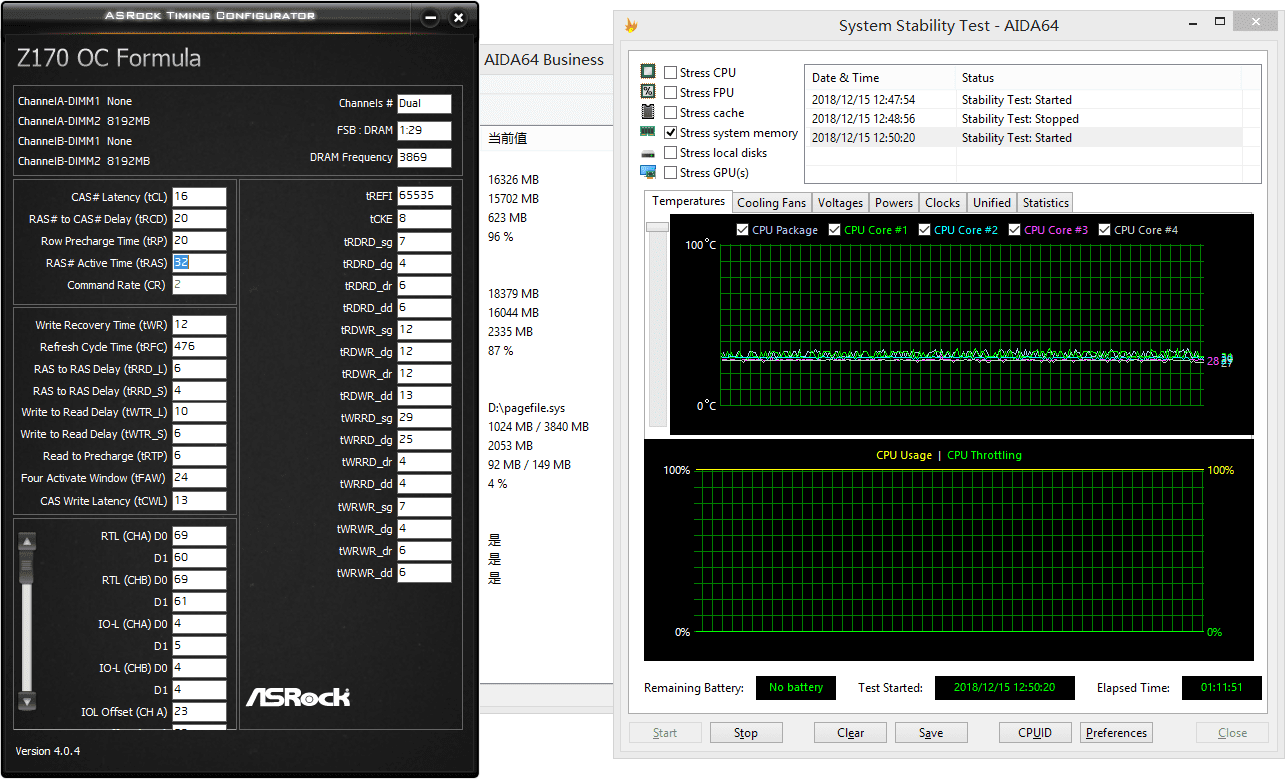Image resolution: width=1285 pixels, height=780 pixels.
Task: Close the ASRock Timing Configurator window
Action: pos(458,18)
